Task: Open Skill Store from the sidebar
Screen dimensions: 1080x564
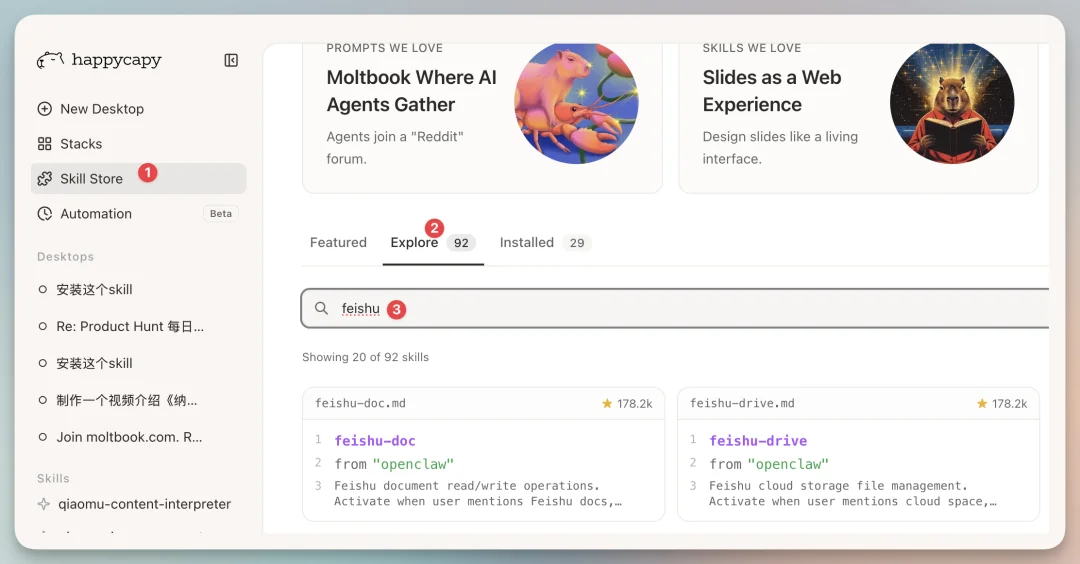Action: [91, 179]
